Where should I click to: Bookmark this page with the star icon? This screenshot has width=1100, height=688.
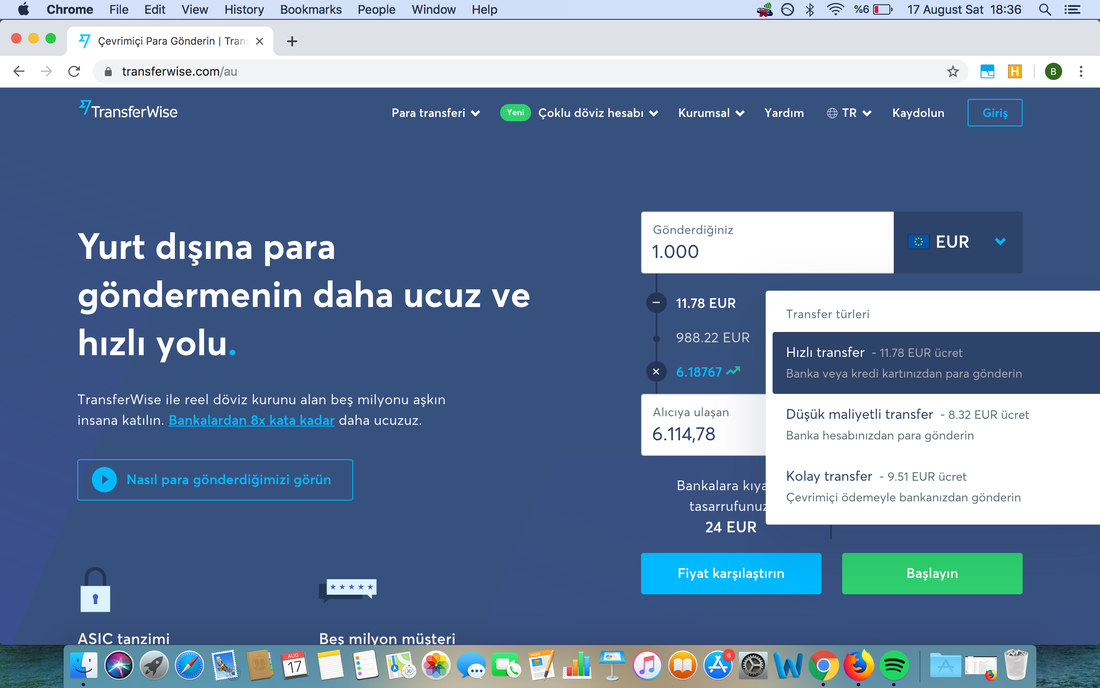pyautogui.click(x=953, y=72)
